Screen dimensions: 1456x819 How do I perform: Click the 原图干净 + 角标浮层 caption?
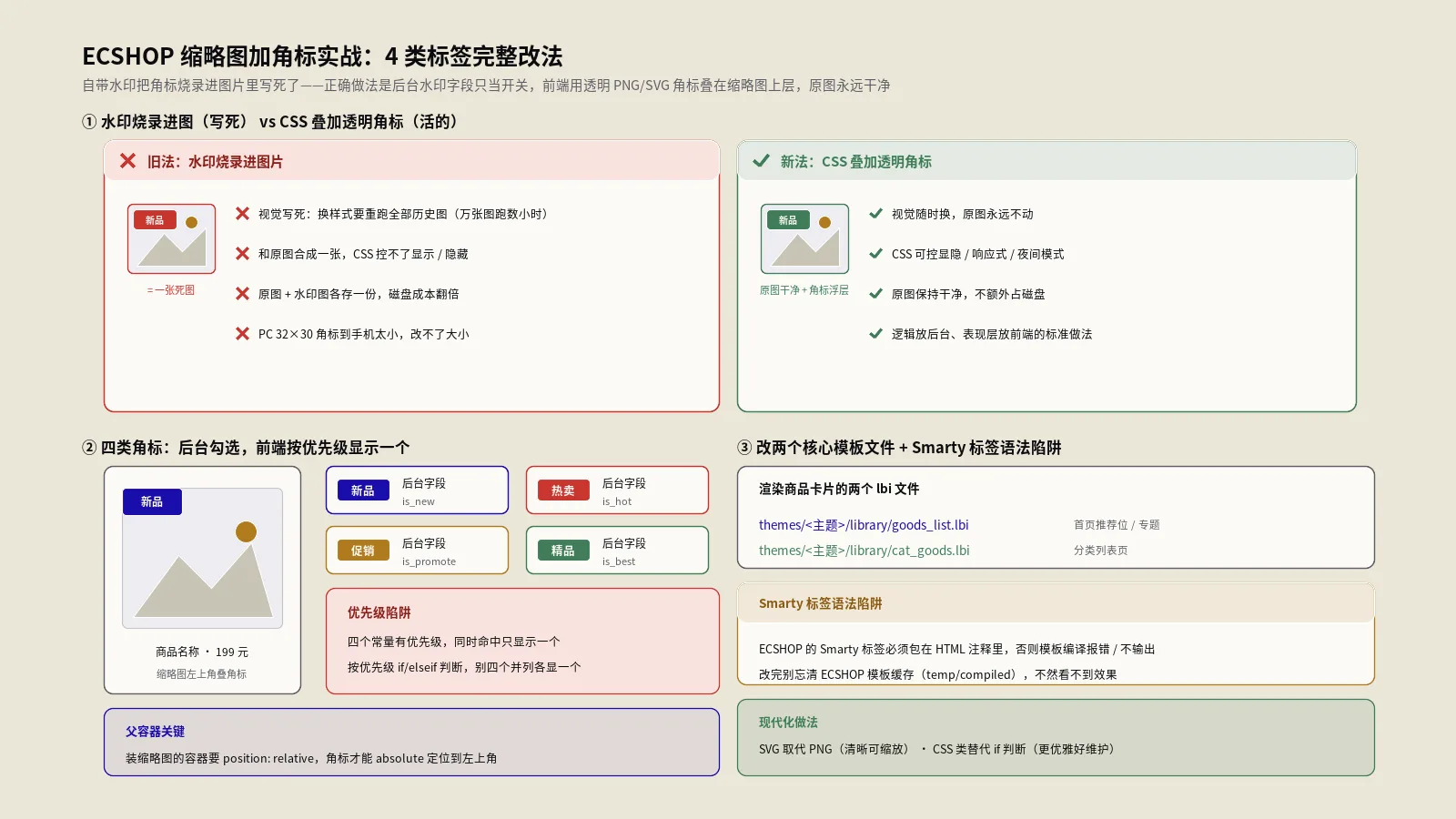tap(804, 290)
